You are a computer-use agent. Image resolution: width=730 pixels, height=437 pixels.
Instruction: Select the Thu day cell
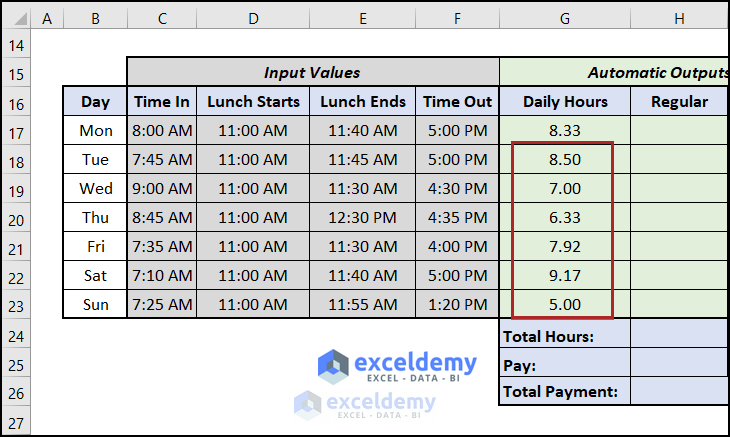(x=95, y=217)
